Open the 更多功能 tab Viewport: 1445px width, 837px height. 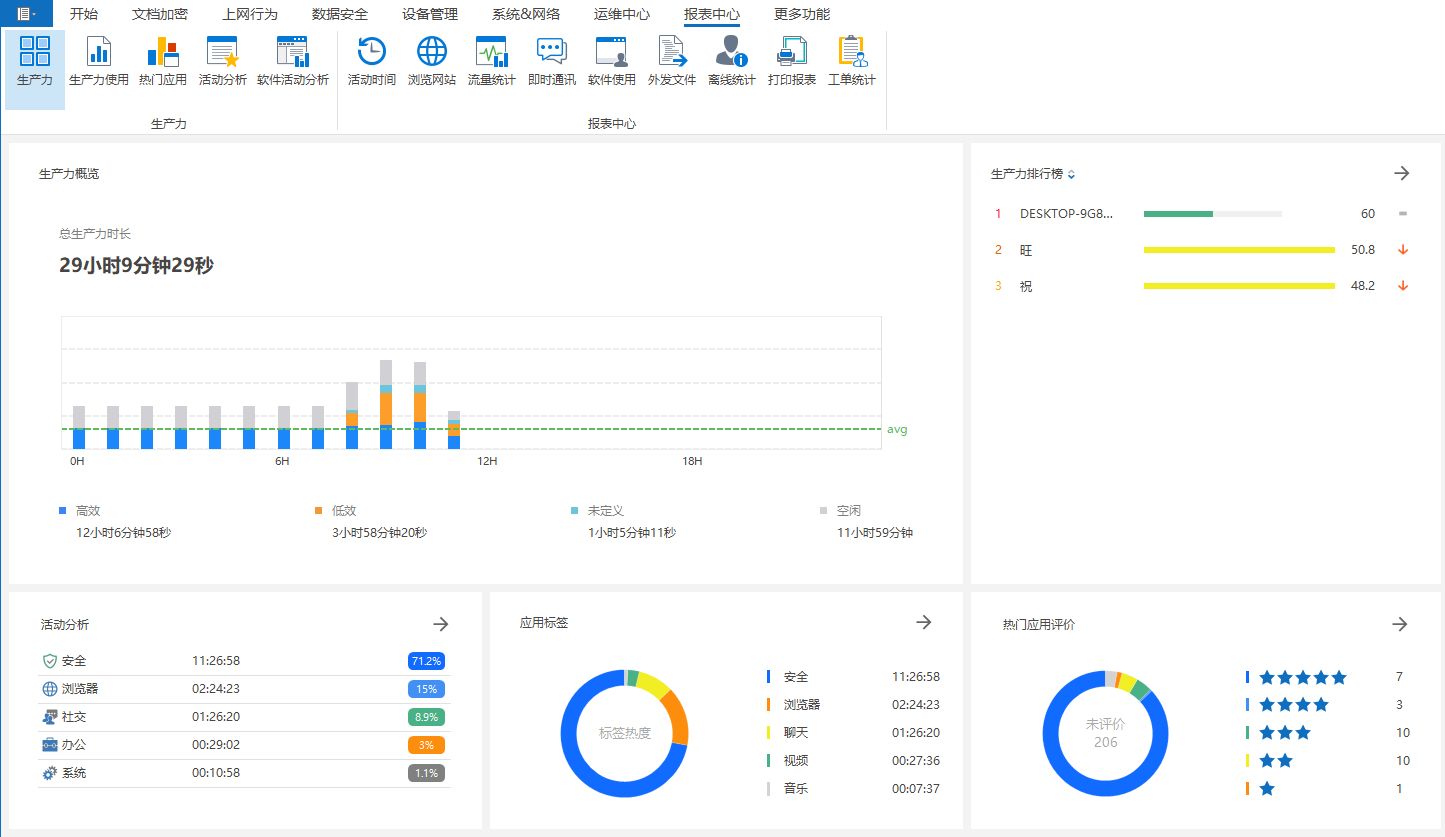pos(802,14)
